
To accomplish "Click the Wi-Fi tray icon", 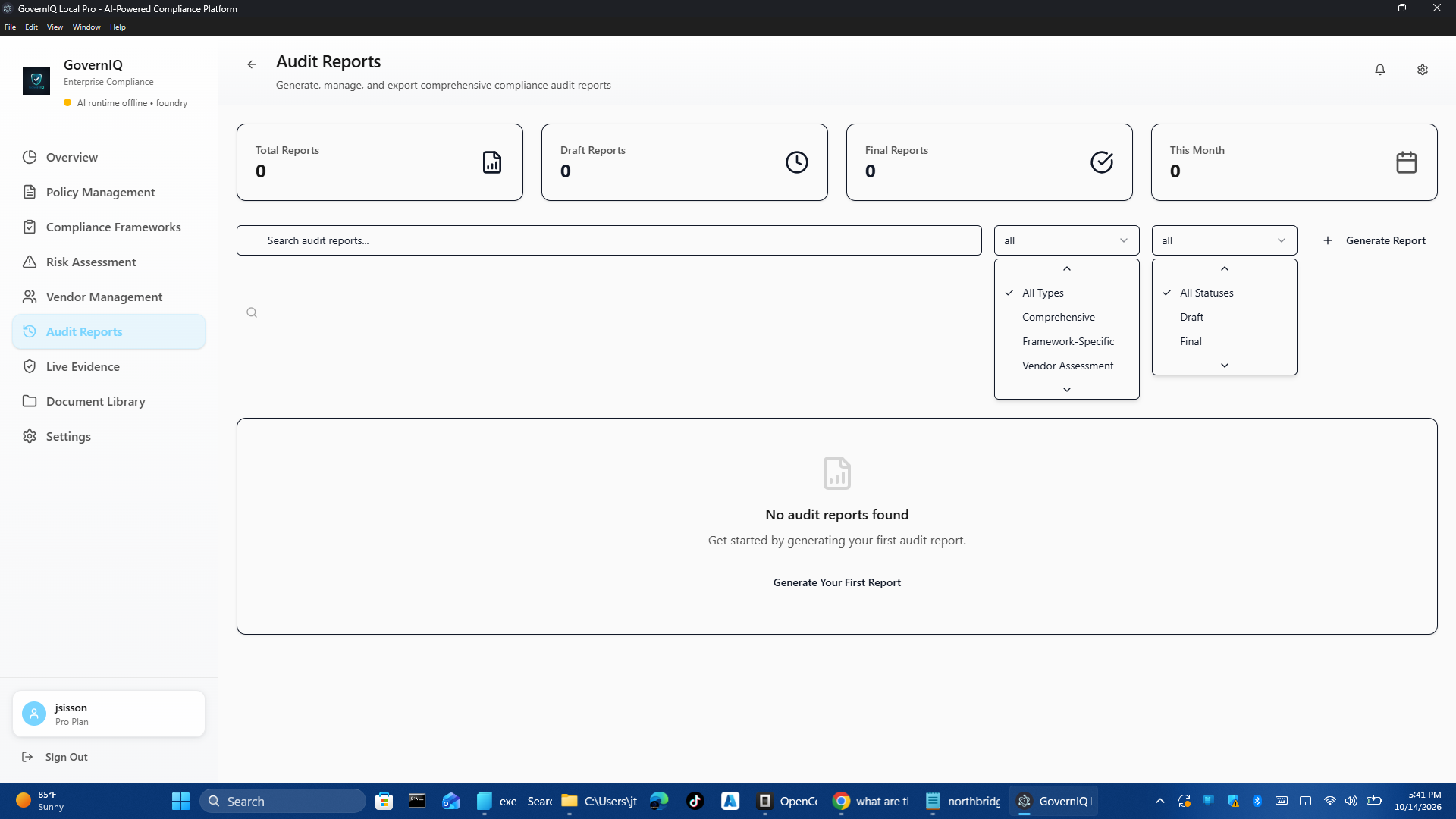I will click(x=1330, y=801).
